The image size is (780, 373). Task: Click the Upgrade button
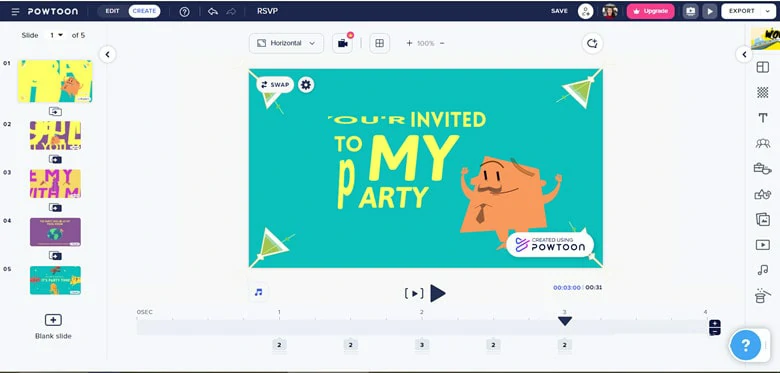(651, 11)
